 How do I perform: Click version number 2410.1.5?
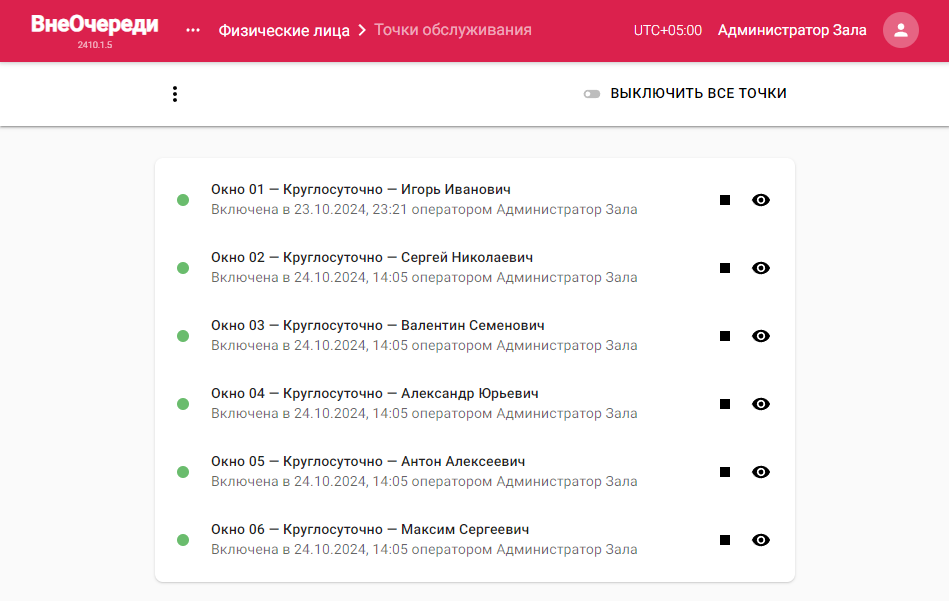pyautogui.click(x=94, y=45)
